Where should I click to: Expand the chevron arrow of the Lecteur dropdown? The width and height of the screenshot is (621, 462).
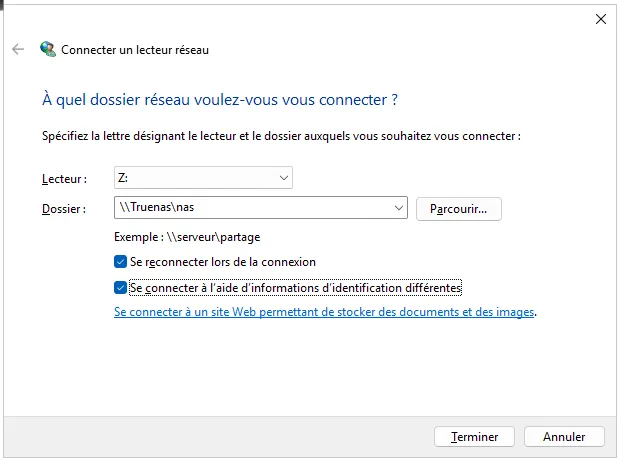tap(284, 178)
